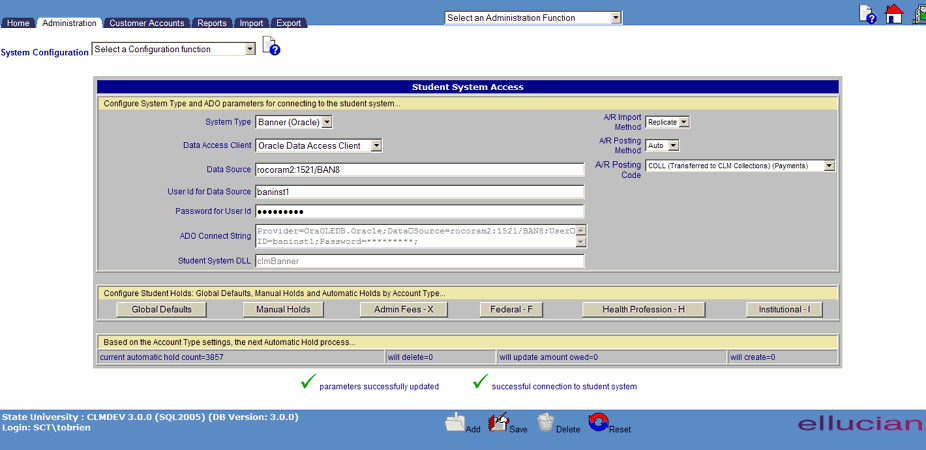Open System Configuration help icon
This screenshot has width=926, height=450.
270,46
